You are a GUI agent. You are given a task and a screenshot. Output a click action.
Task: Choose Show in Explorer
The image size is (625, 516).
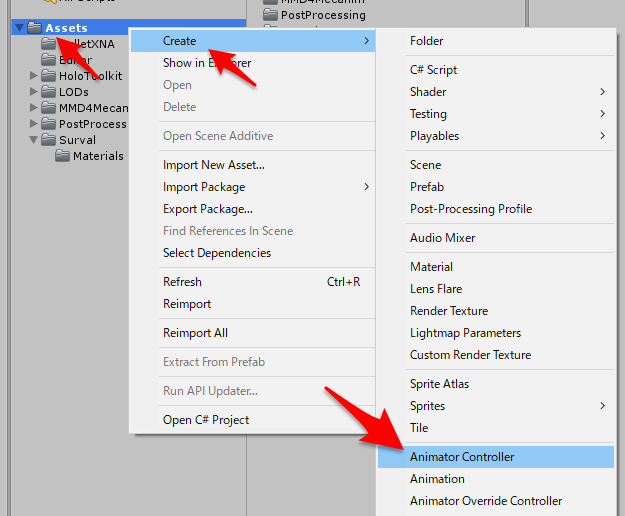click(x=253, y=63)
